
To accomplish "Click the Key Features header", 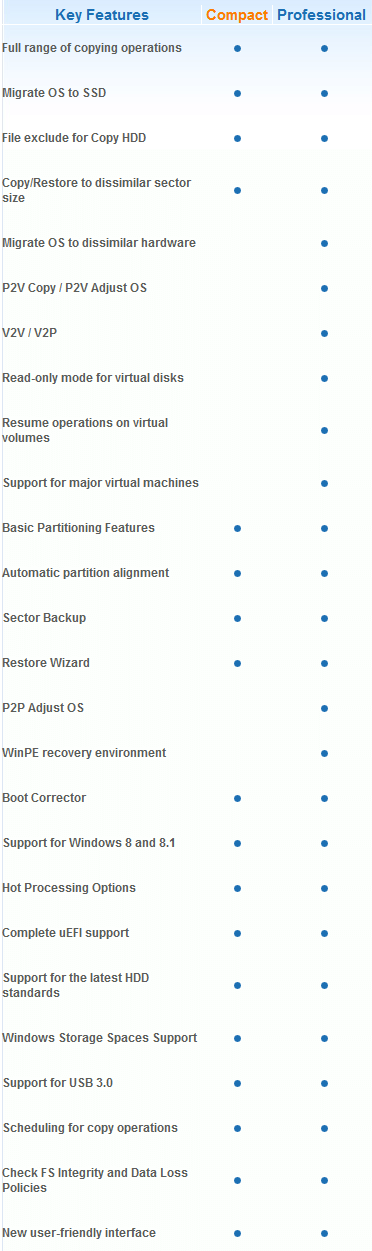I will click(102, 15).
